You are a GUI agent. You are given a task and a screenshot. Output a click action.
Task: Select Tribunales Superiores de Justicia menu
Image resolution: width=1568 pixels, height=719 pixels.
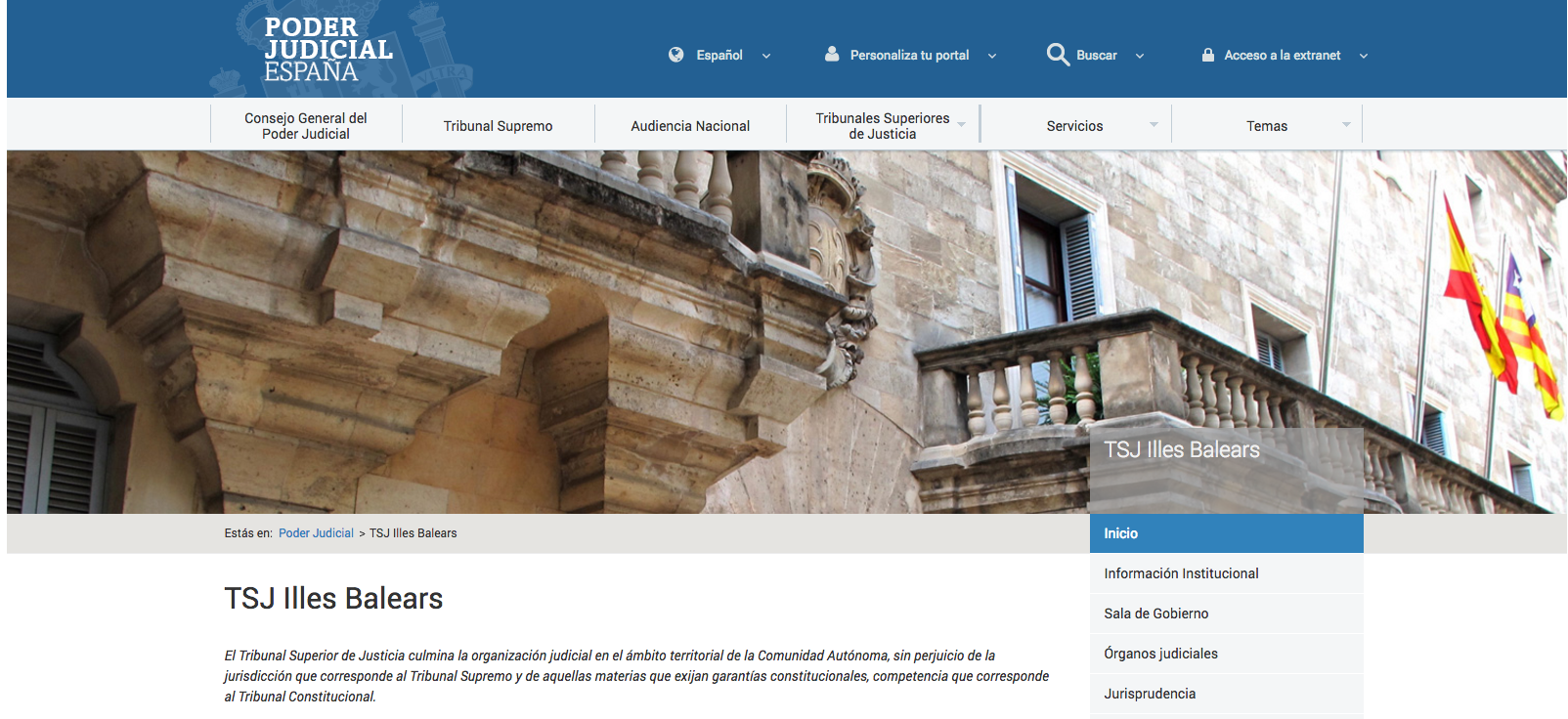(883, 125)
